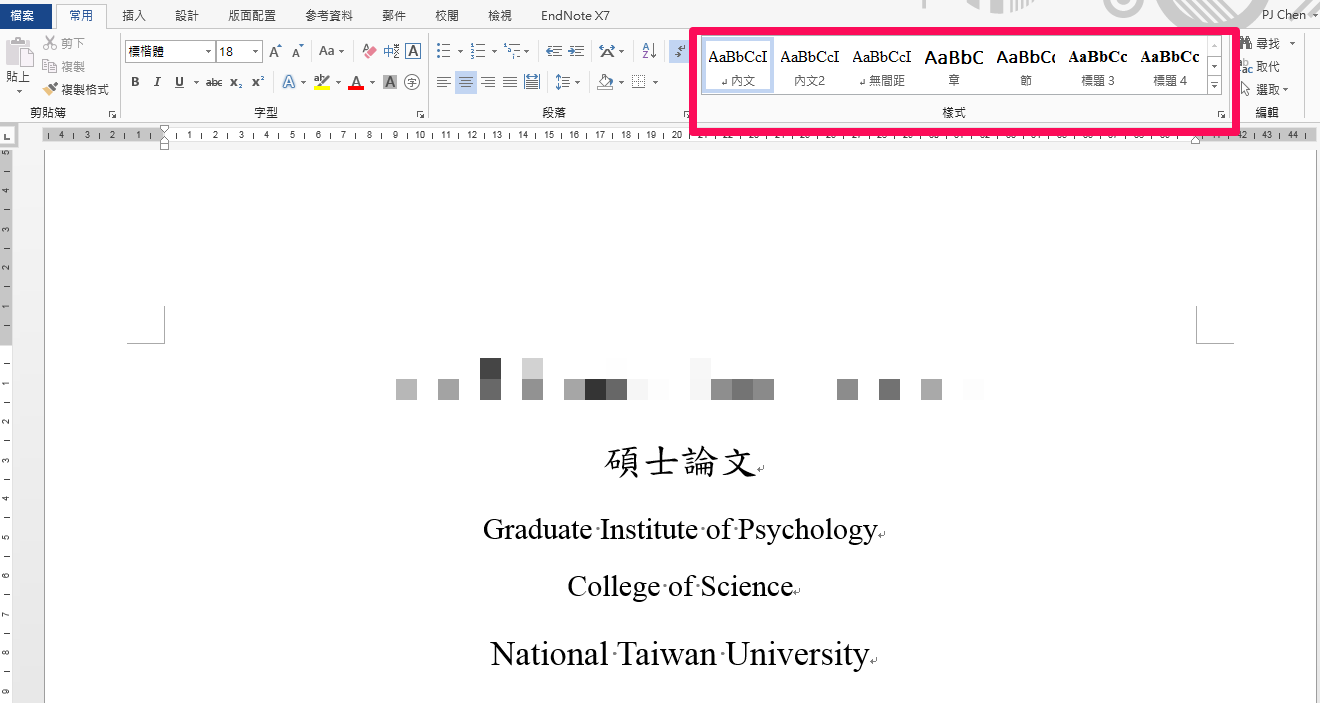Image resolution: width=1320 pixels, height=703 pixels.
Task: Toggle Underline formatting
Action: [179, 82]
